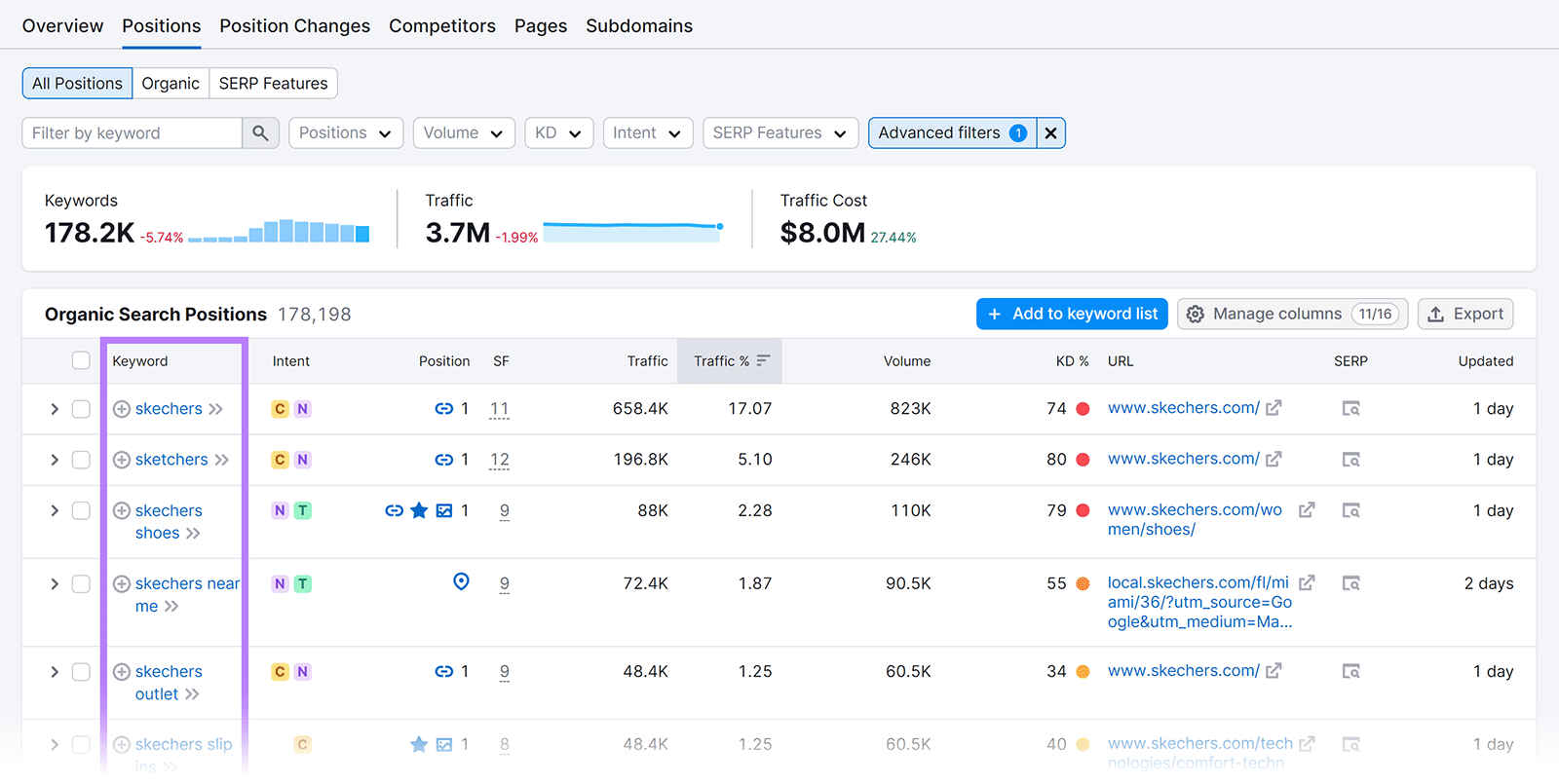The width and height of the screenshot is (1559, 784).
Task: Click the Traffic % sort icon
Action: [x=763, y=360]
